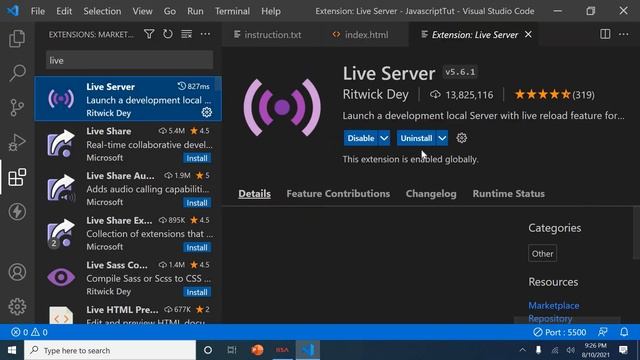Image resolution: width=640 pixels, height=360 pixels.
Task: Expand the Uninstall button dropdown arrow
Action: point(442,138)
